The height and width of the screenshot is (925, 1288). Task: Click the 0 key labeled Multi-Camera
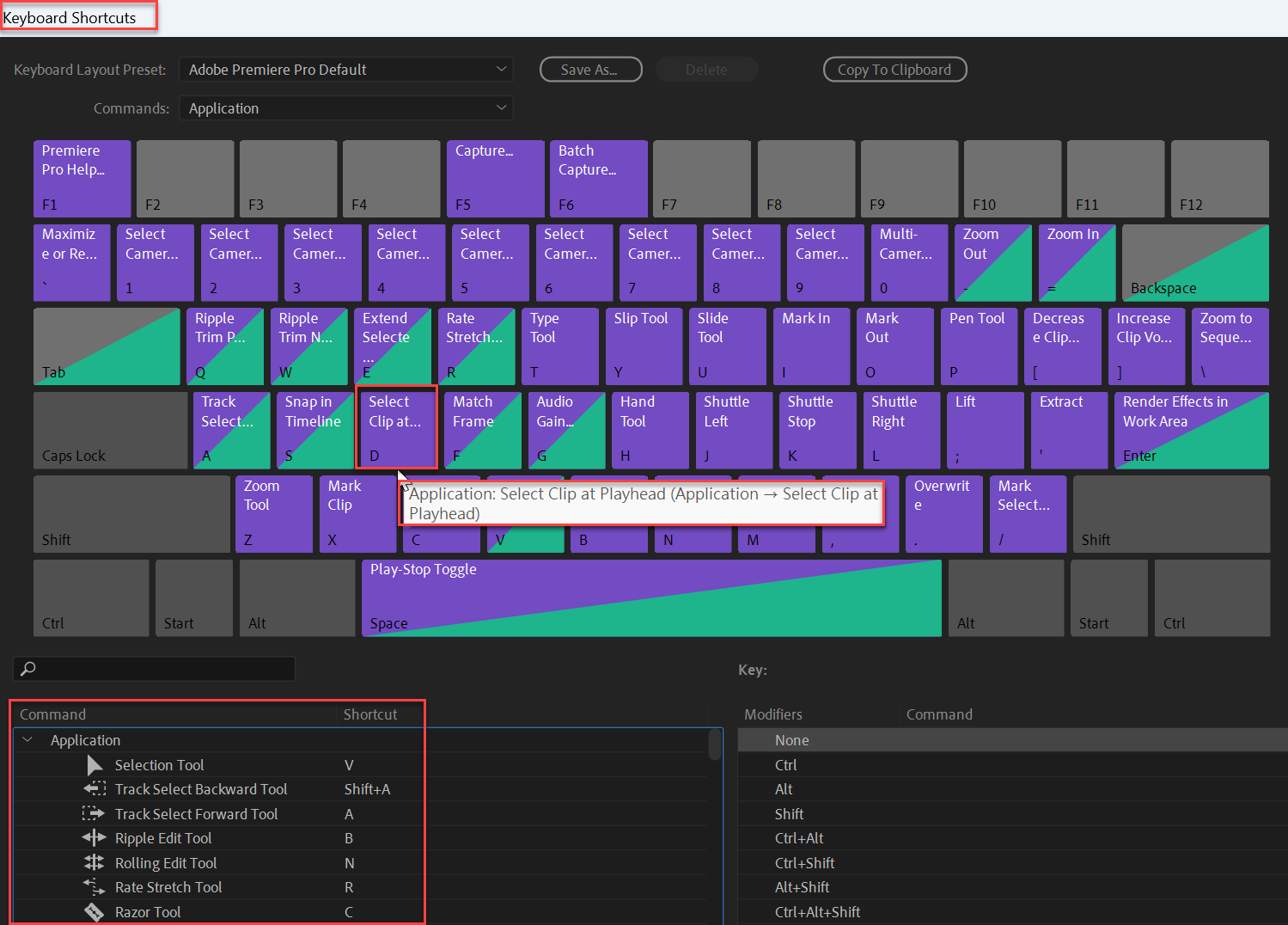tap(910, 262)
